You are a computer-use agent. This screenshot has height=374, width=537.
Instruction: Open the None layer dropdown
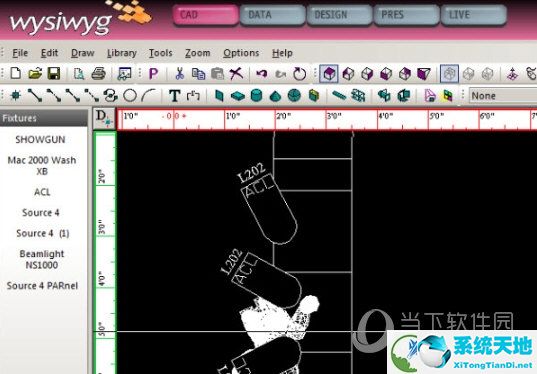pos(502,96)
